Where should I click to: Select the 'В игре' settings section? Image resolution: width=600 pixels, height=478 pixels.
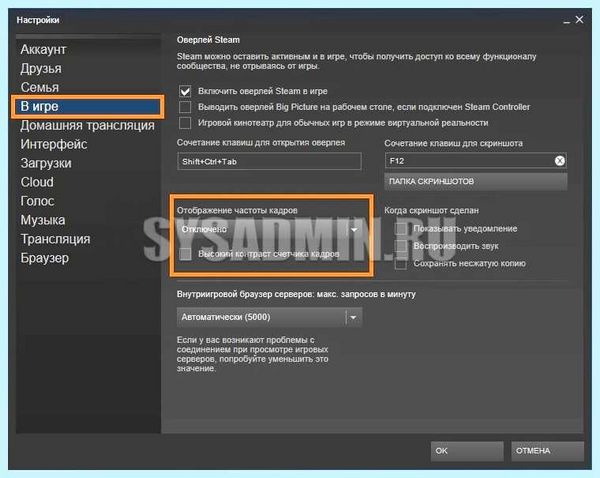point(88,106)
